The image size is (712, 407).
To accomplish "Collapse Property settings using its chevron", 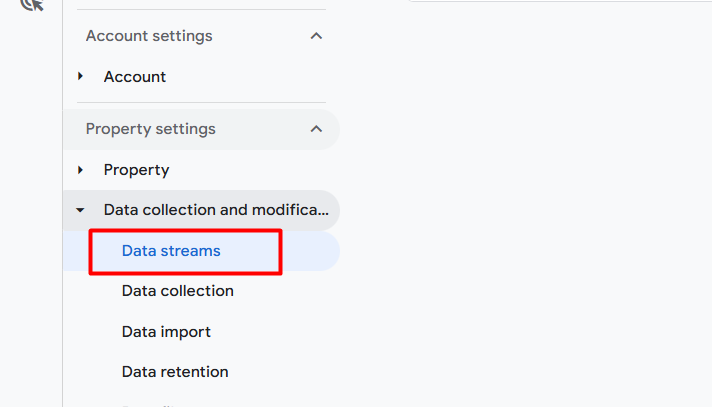I will pos(316,129).
